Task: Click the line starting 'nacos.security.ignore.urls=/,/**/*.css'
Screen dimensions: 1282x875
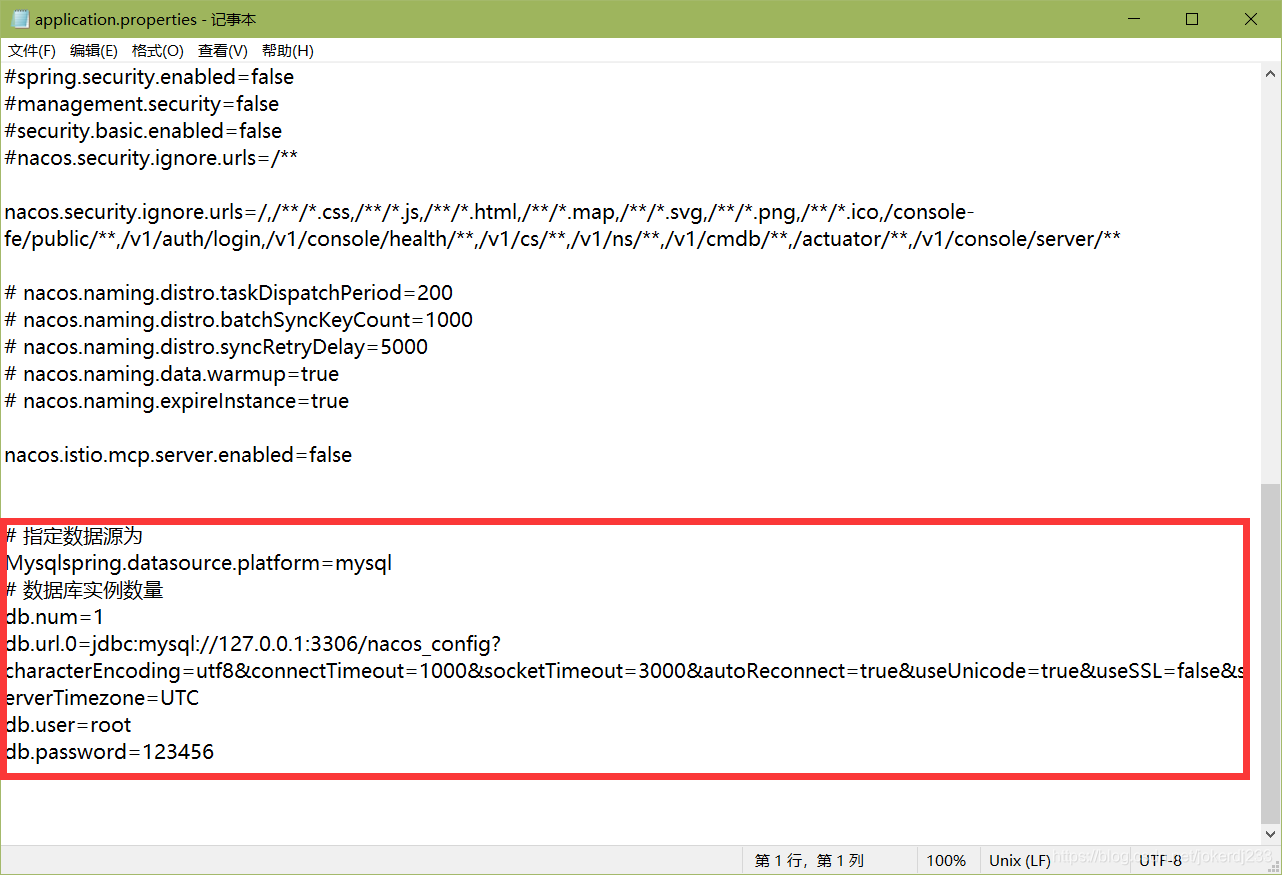Action: 490,212
